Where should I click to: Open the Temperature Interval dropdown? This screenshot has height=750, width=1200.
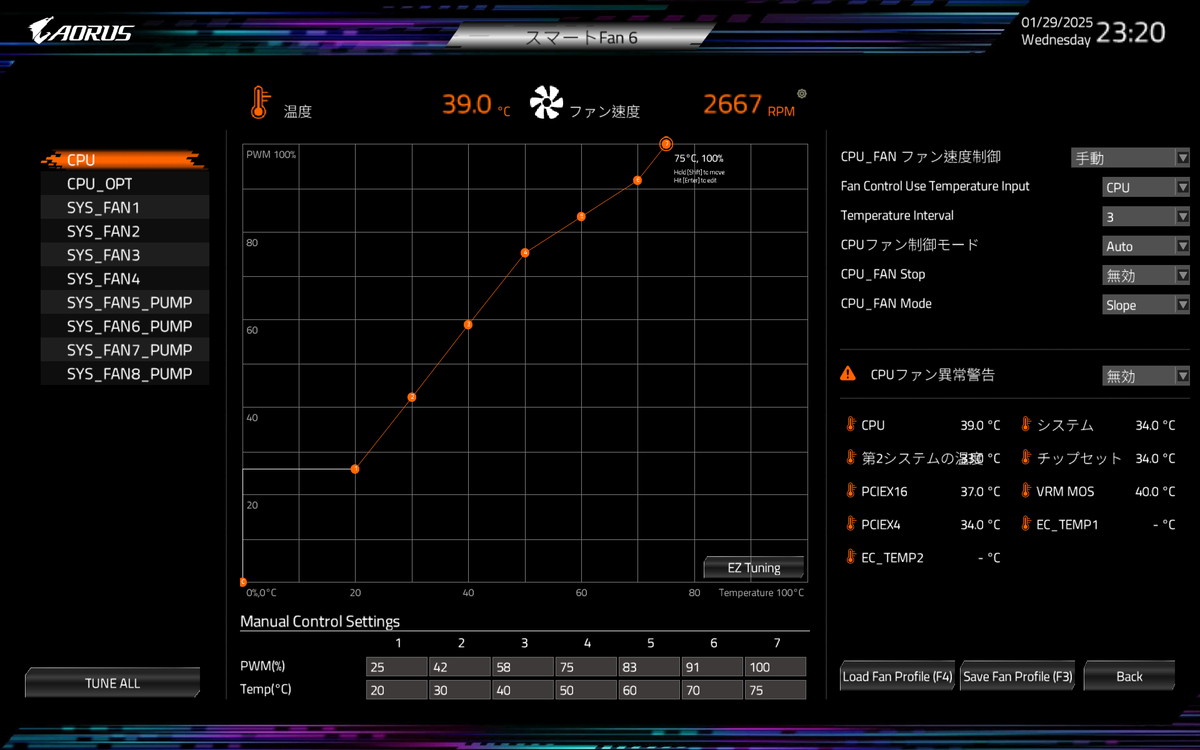pos(1145,217)
